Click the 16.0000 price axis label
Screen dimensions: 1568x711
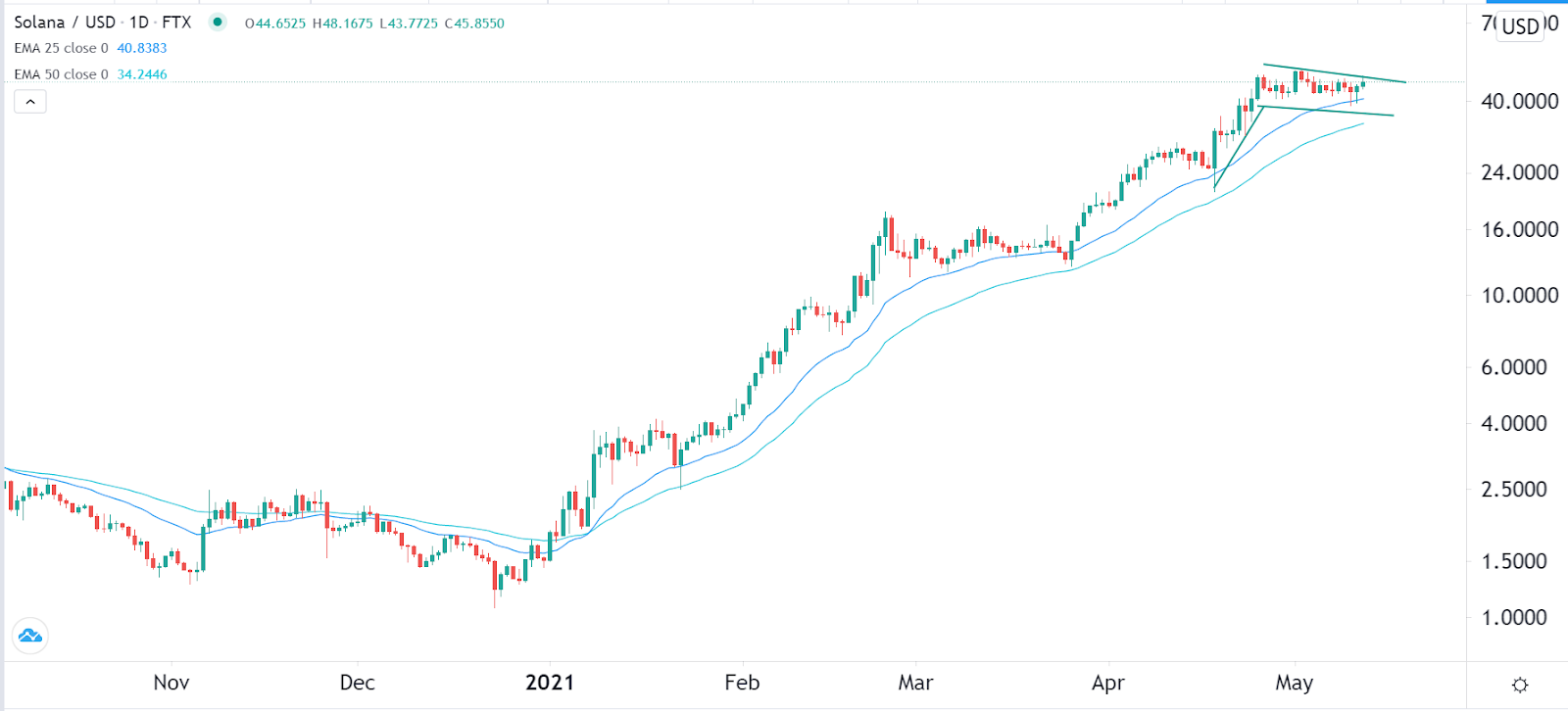click(1519, 229)
